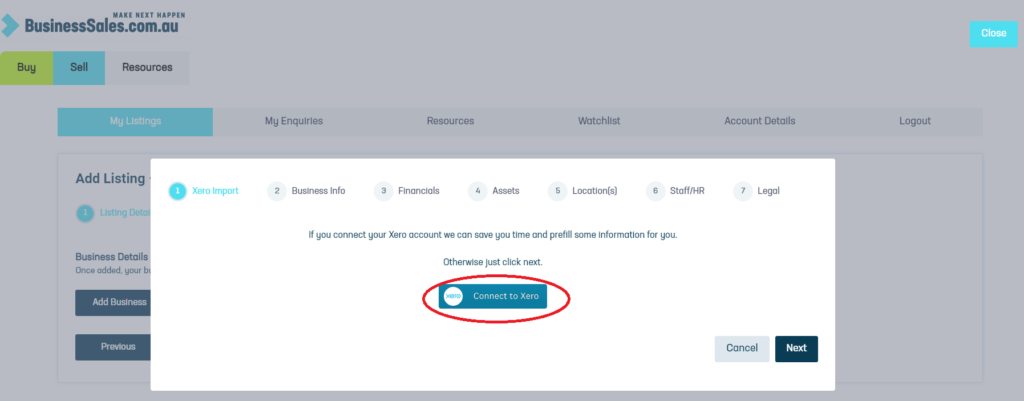This screenshot has height=401, width=1024.
Task: Click the step 4 number circle
Action: pyautogui.click(x=477, y=191)
